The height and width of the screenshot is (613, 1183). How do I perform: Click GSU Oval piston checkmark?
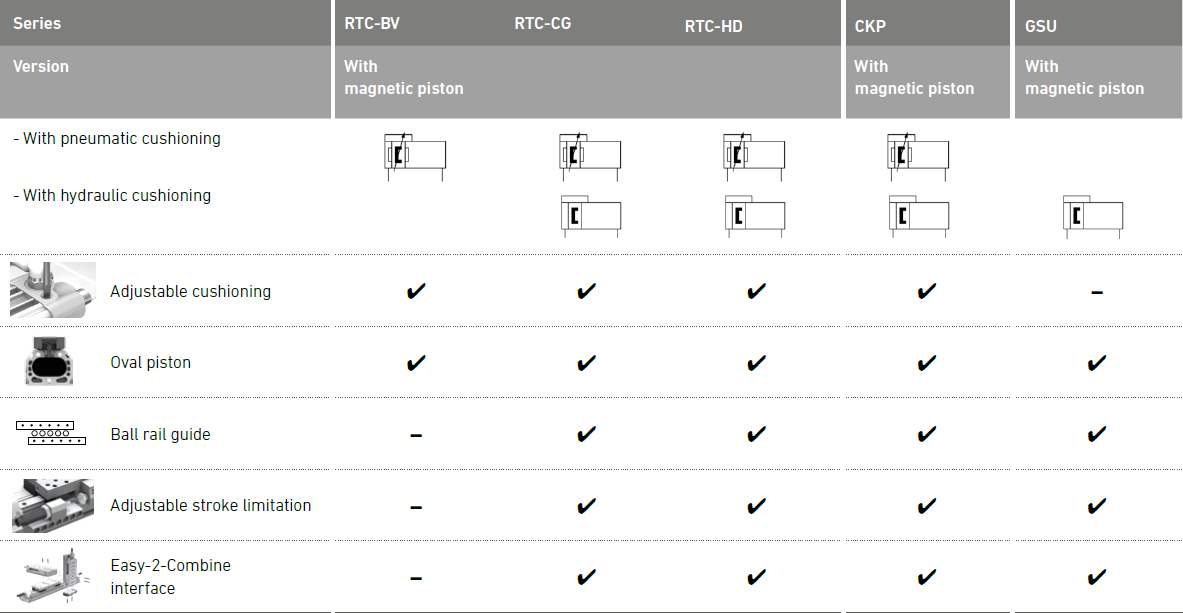coord(1097,363)
